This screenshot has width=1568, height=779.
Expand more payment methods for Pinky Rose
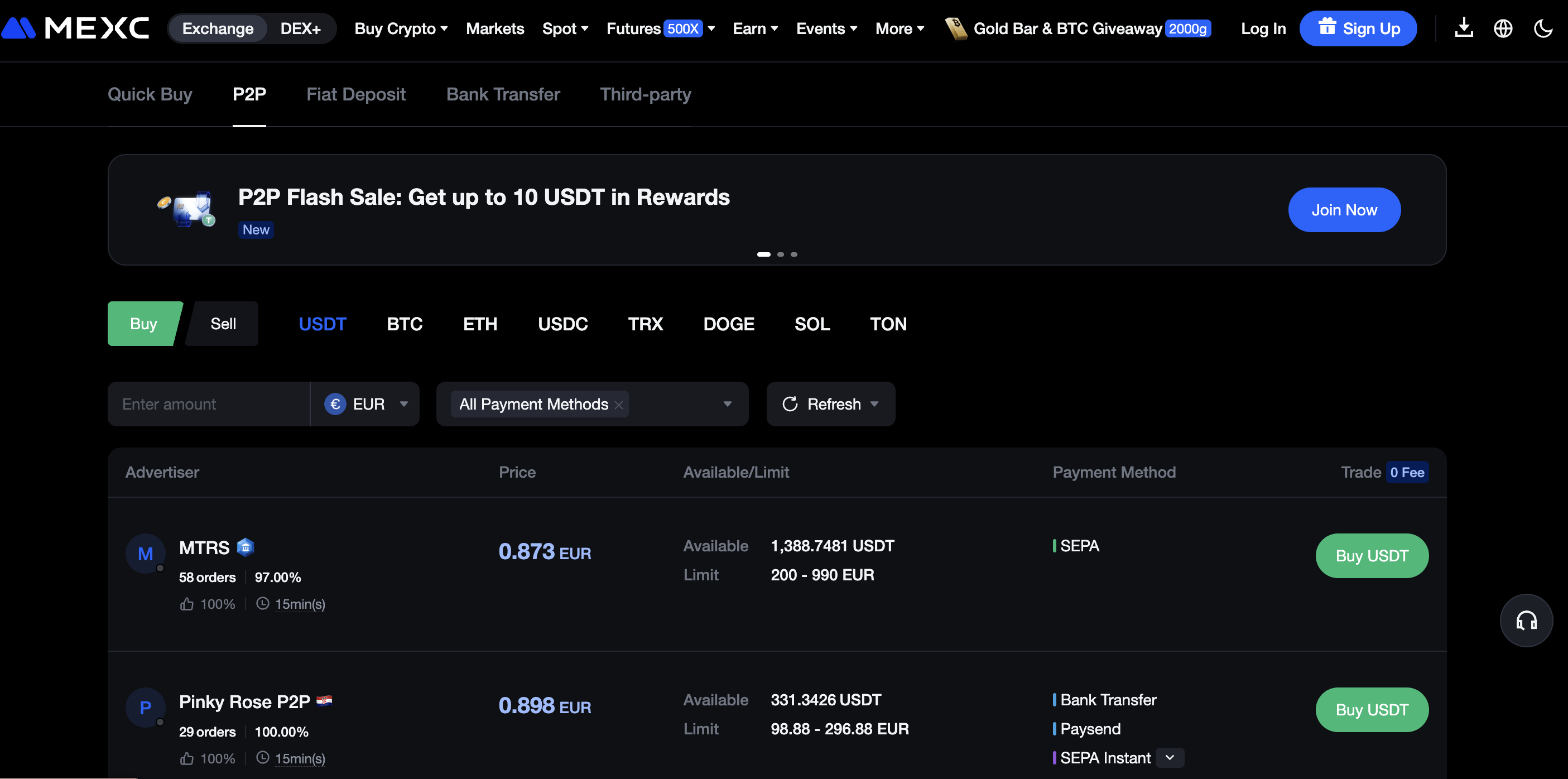(1170, 758)
